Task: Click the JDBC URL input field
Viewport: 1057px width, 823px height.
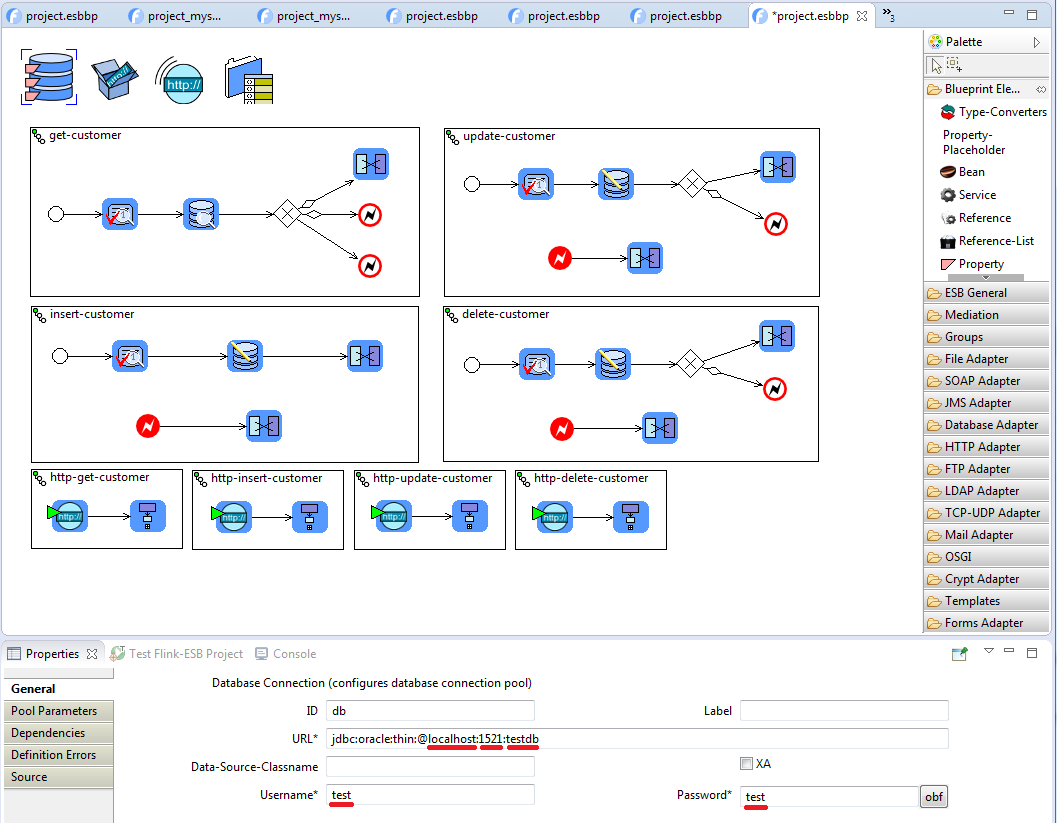Action: pos(636,739)
